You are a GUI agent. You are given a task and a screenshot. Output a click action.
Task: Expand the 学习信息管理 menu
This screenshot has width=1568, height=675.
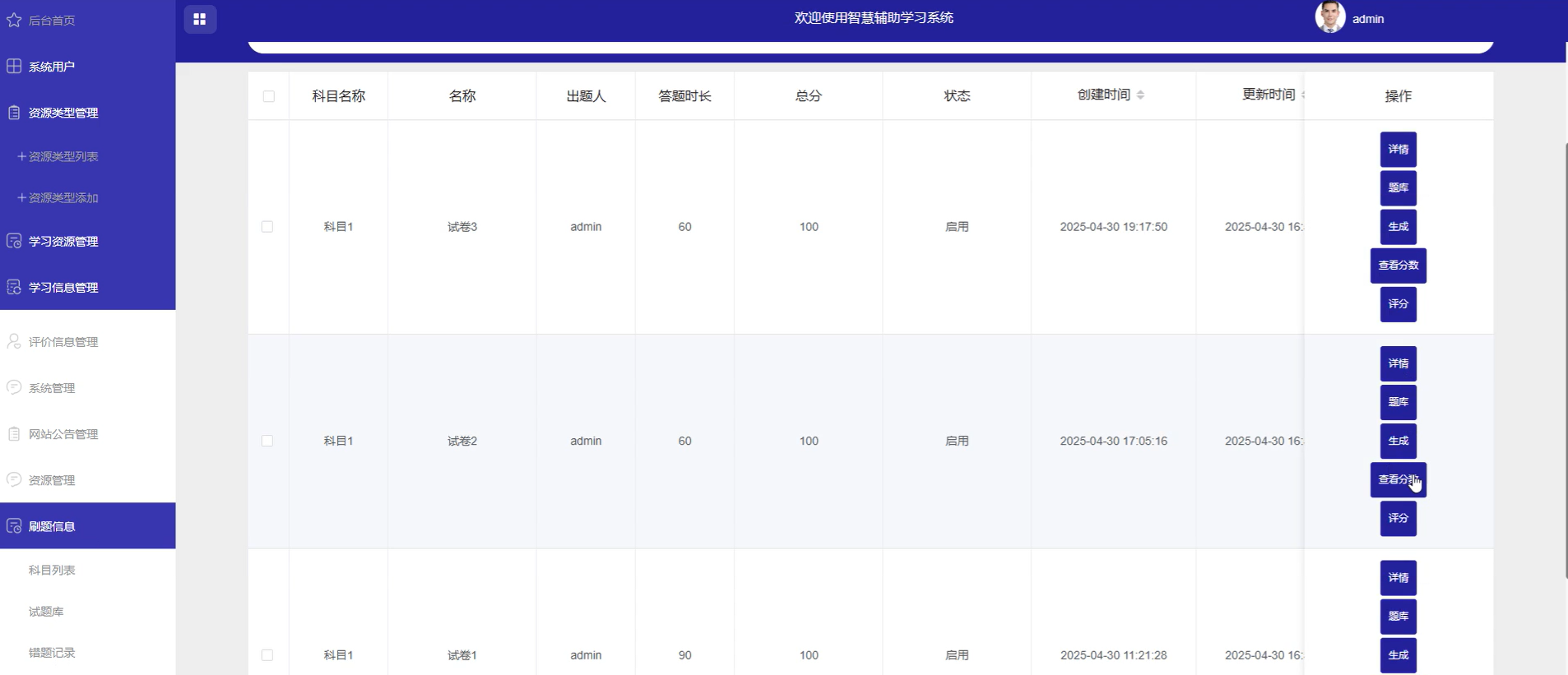(x=87, y=287)
